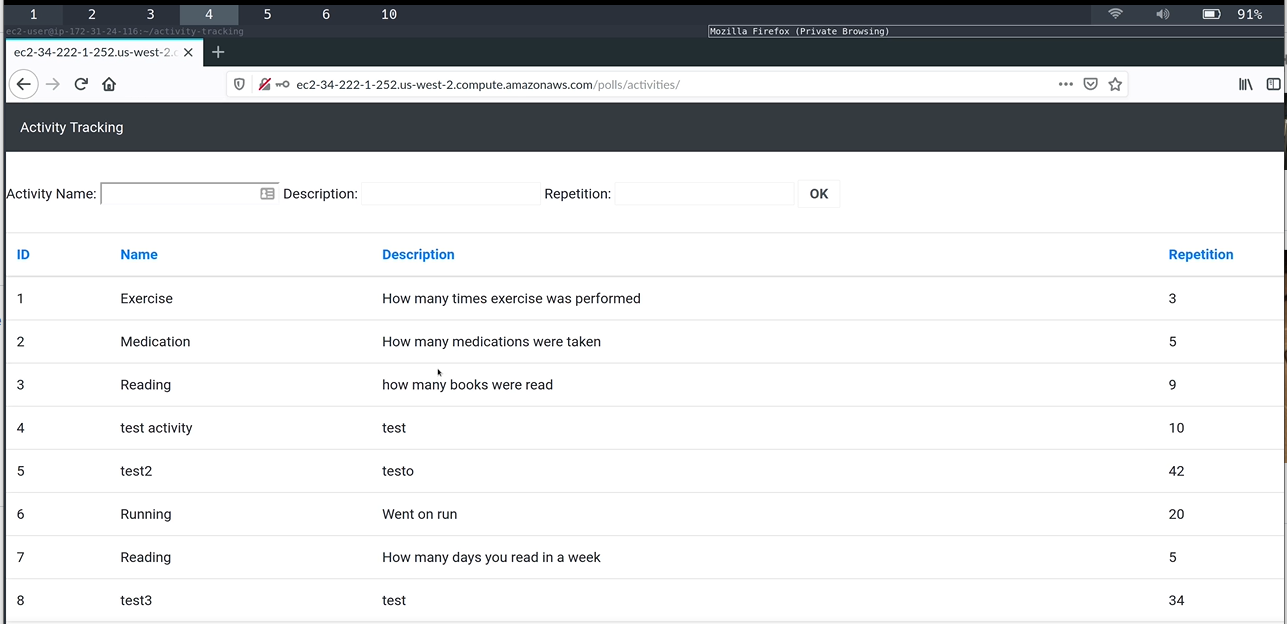
Task: Click the insecure connection padlock icon
Action: tap(265, 85)
